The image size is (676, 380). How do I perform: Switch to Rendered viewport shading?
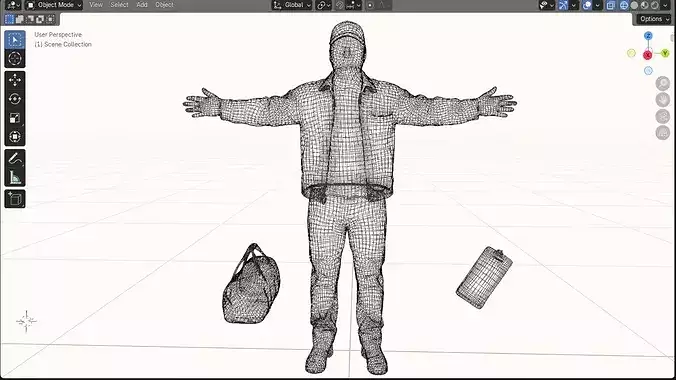(655, 5)
